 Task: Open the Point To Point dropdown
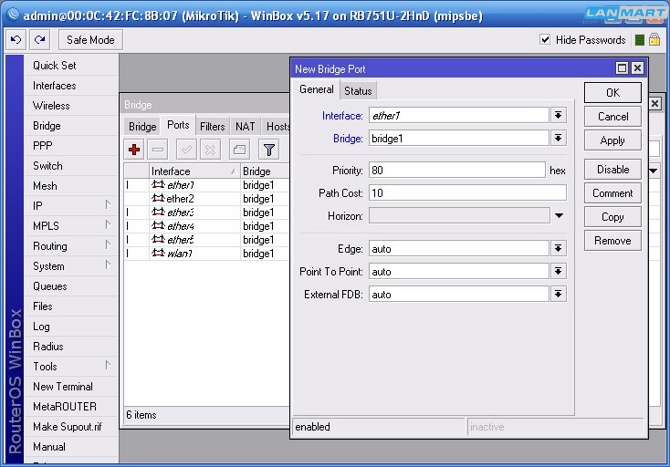click(x=558, y=271)
